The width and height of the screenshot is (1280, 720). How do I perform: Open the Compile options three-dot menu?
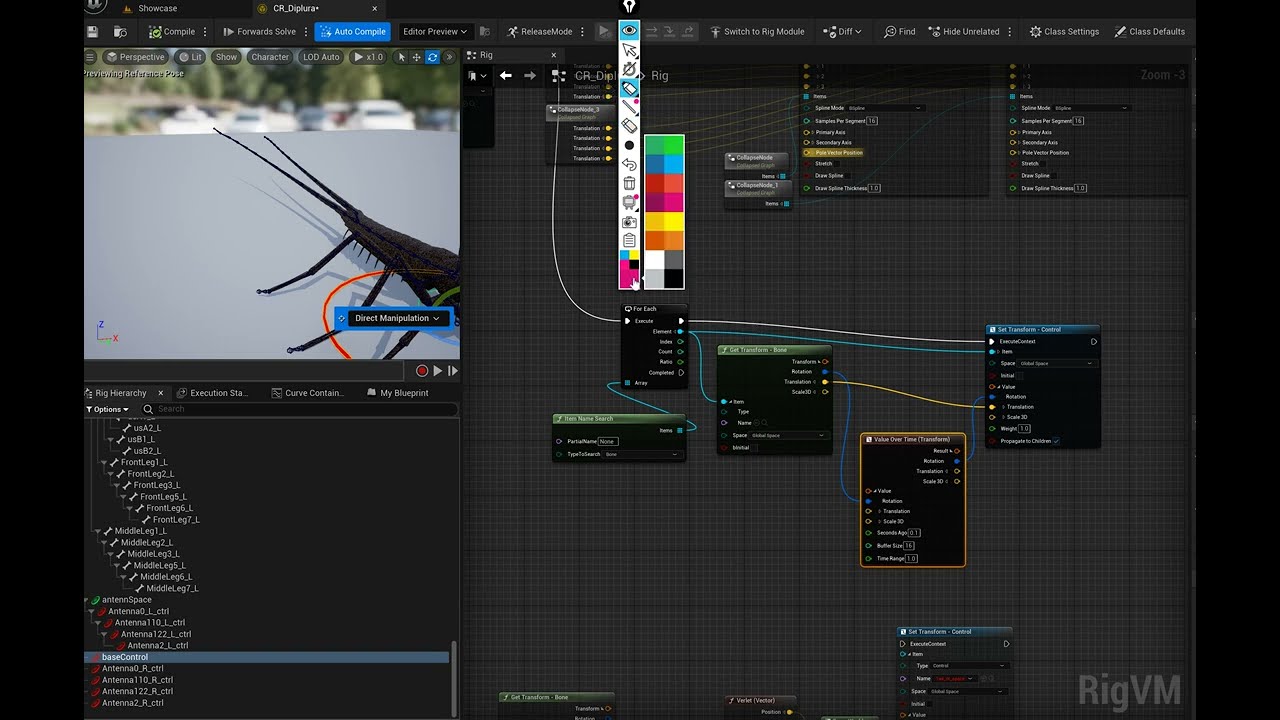[x=207, y=32]
